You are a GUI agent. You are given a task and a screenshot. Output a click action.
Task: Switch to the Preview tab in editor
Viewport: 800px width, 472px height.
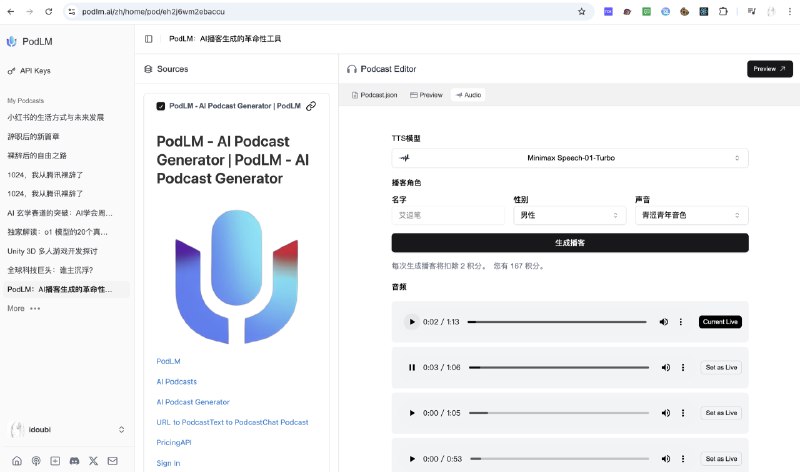pos(427,95)
